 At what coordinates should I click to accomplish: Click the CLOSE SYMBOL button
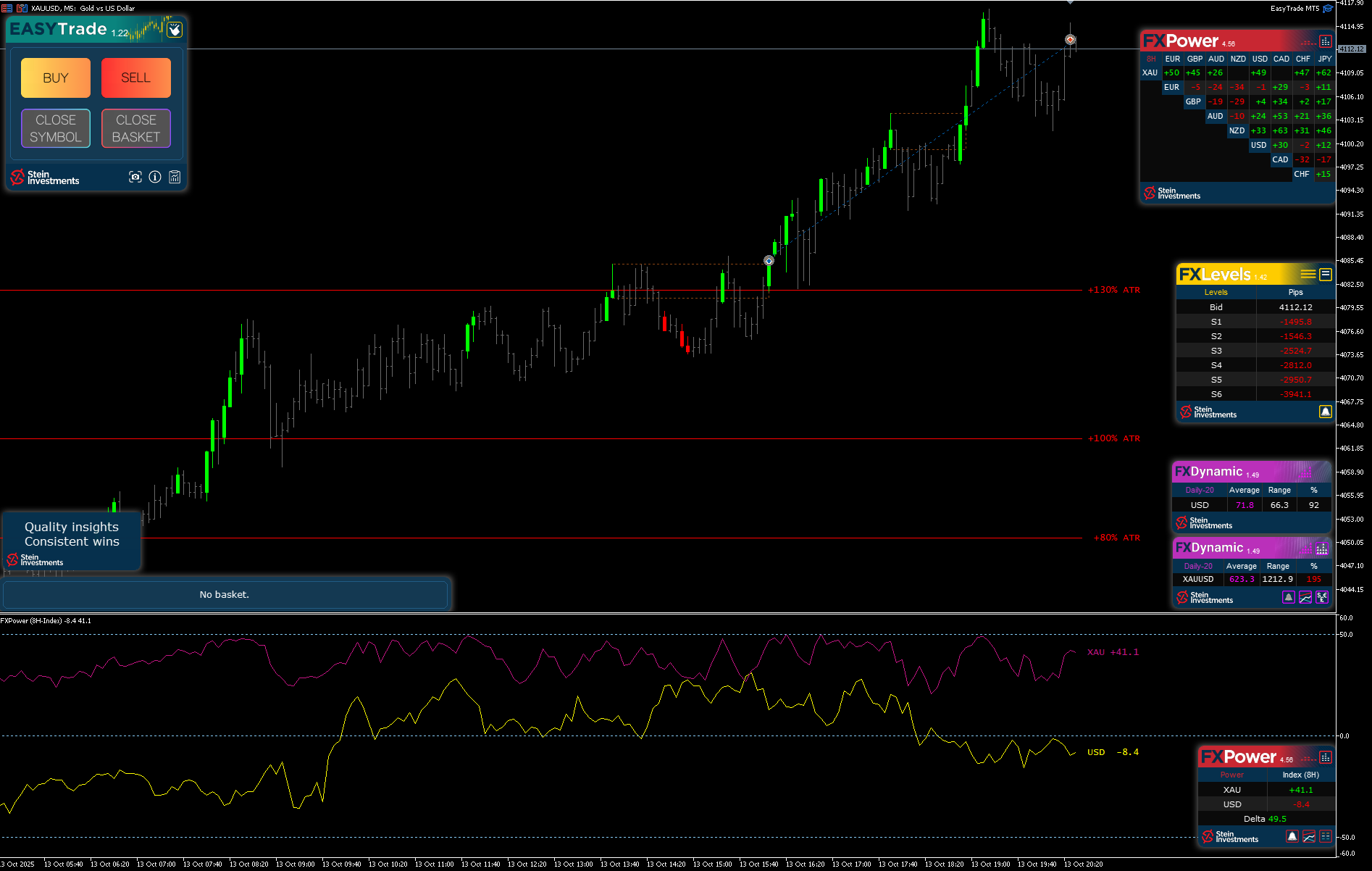(56, 128)
